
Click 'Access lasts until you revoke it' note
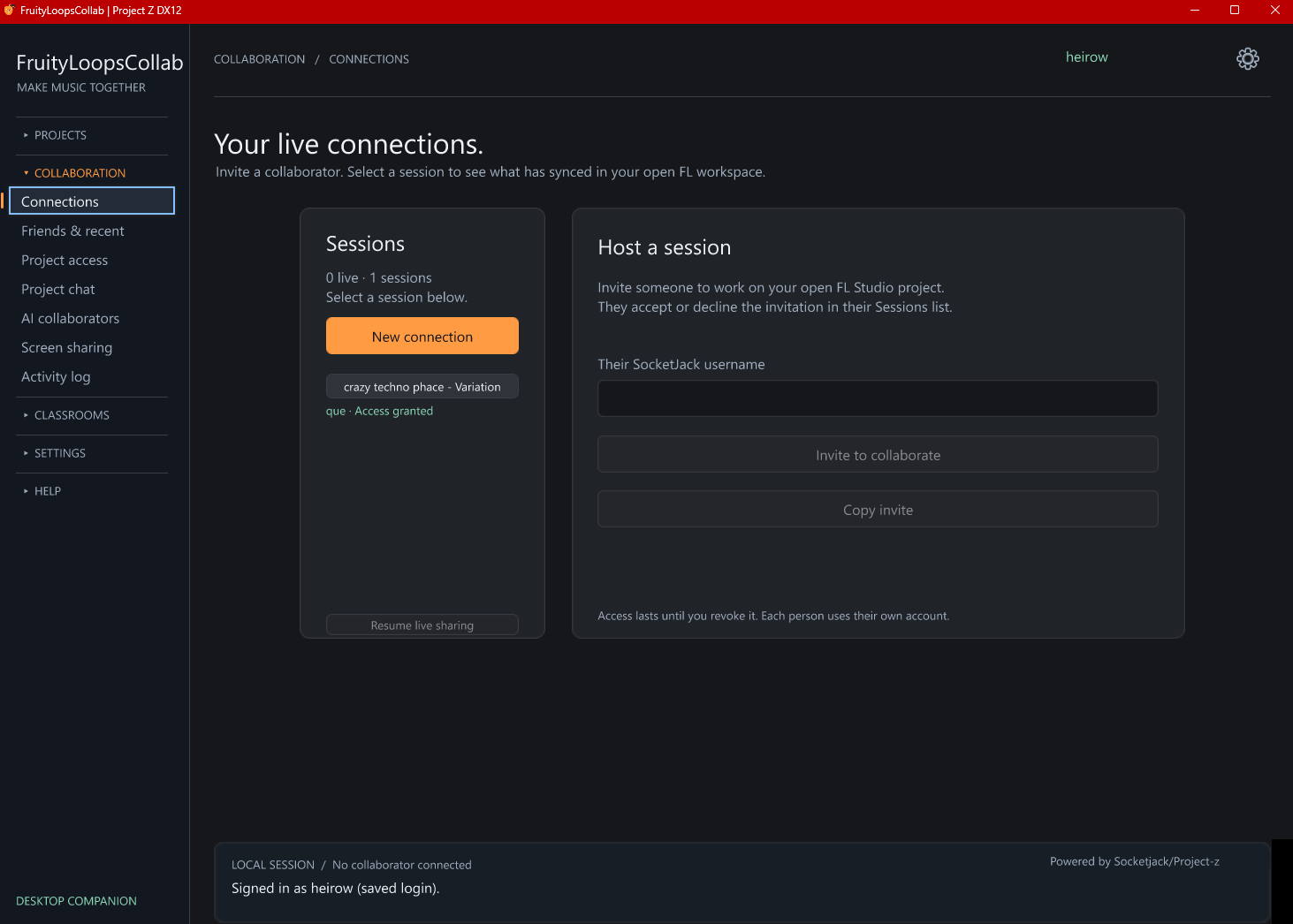click(773, 616)
